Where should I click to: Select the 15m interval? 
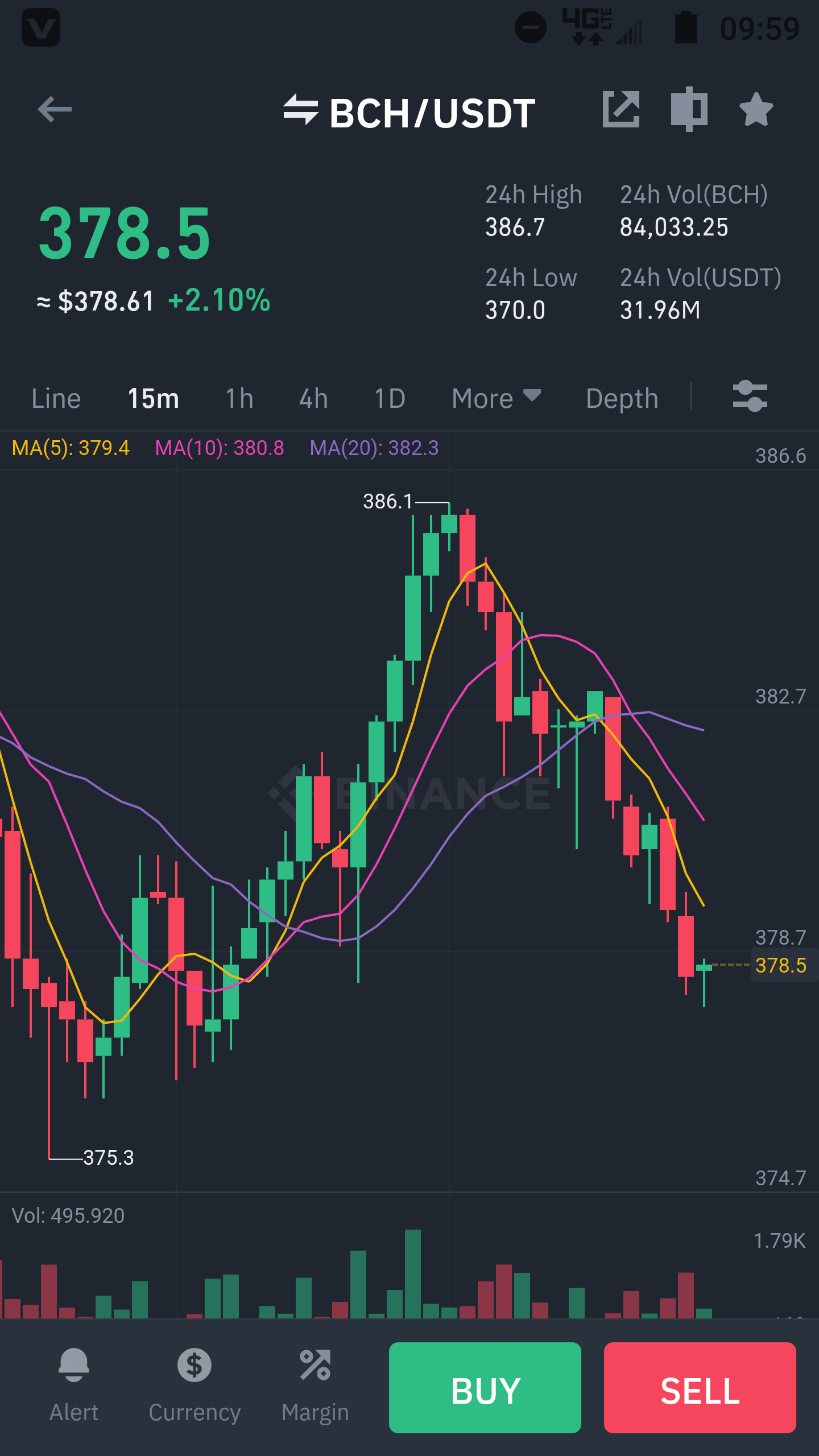click(154, 398)
